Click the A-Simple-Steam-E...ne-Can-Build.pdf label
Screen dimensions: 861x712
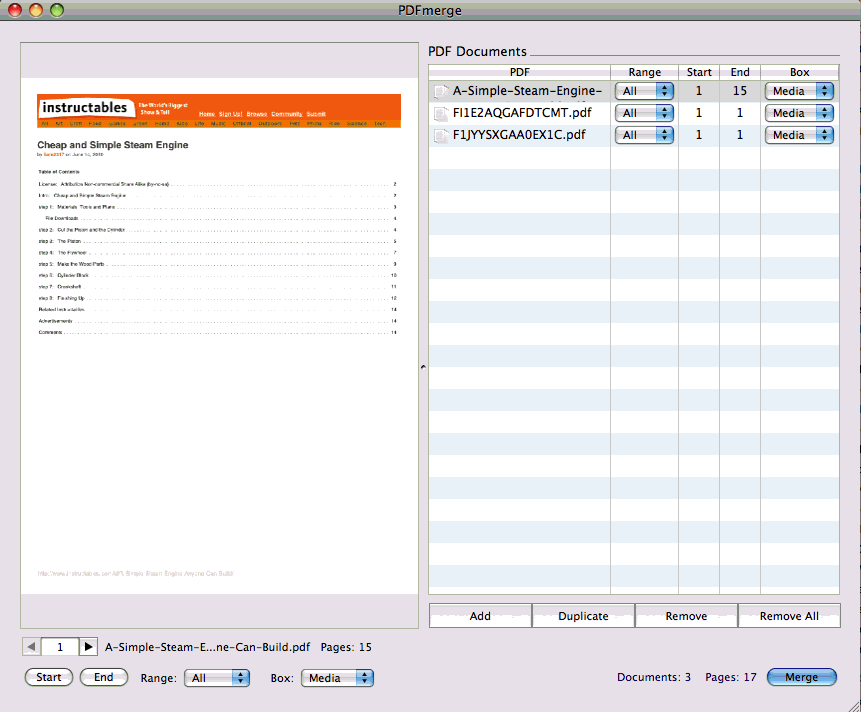[208, 647]
